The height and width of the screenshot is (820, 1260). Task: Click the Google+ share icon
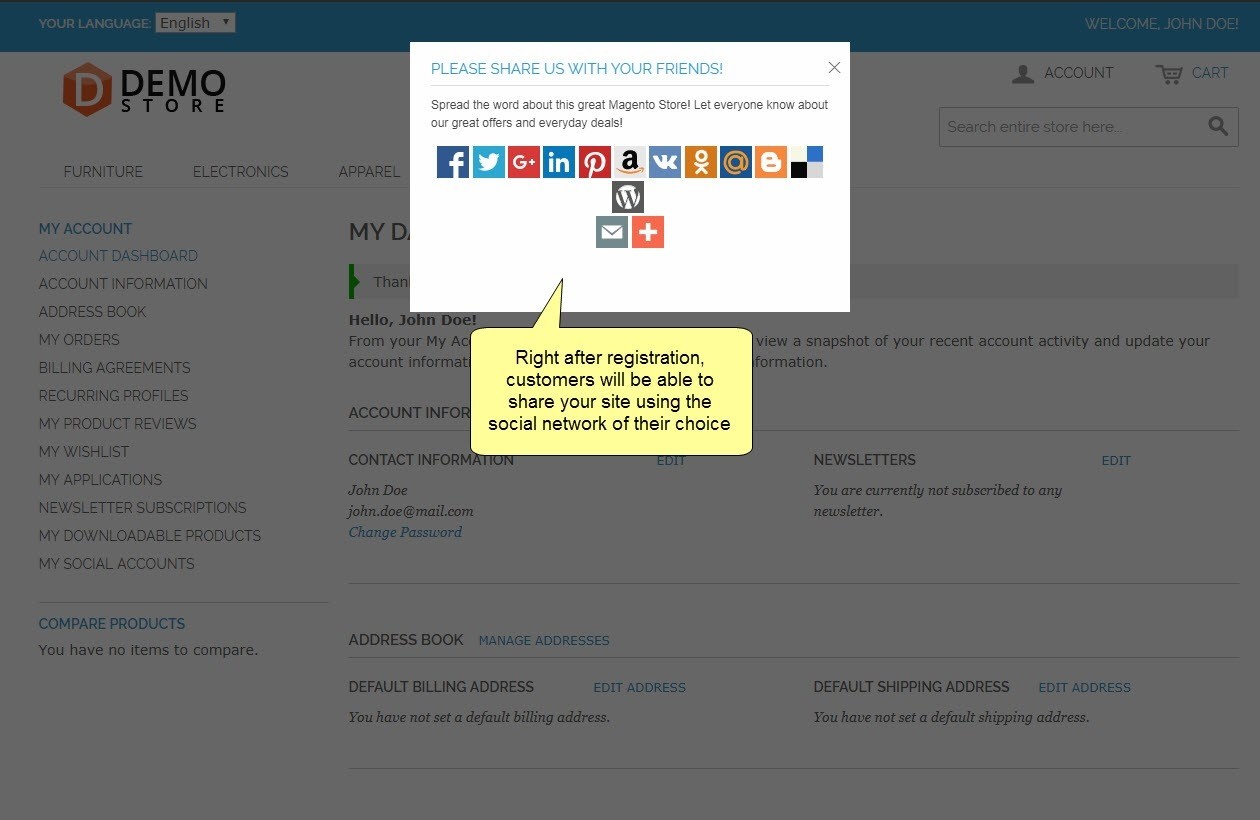click(x=524, y=162)
